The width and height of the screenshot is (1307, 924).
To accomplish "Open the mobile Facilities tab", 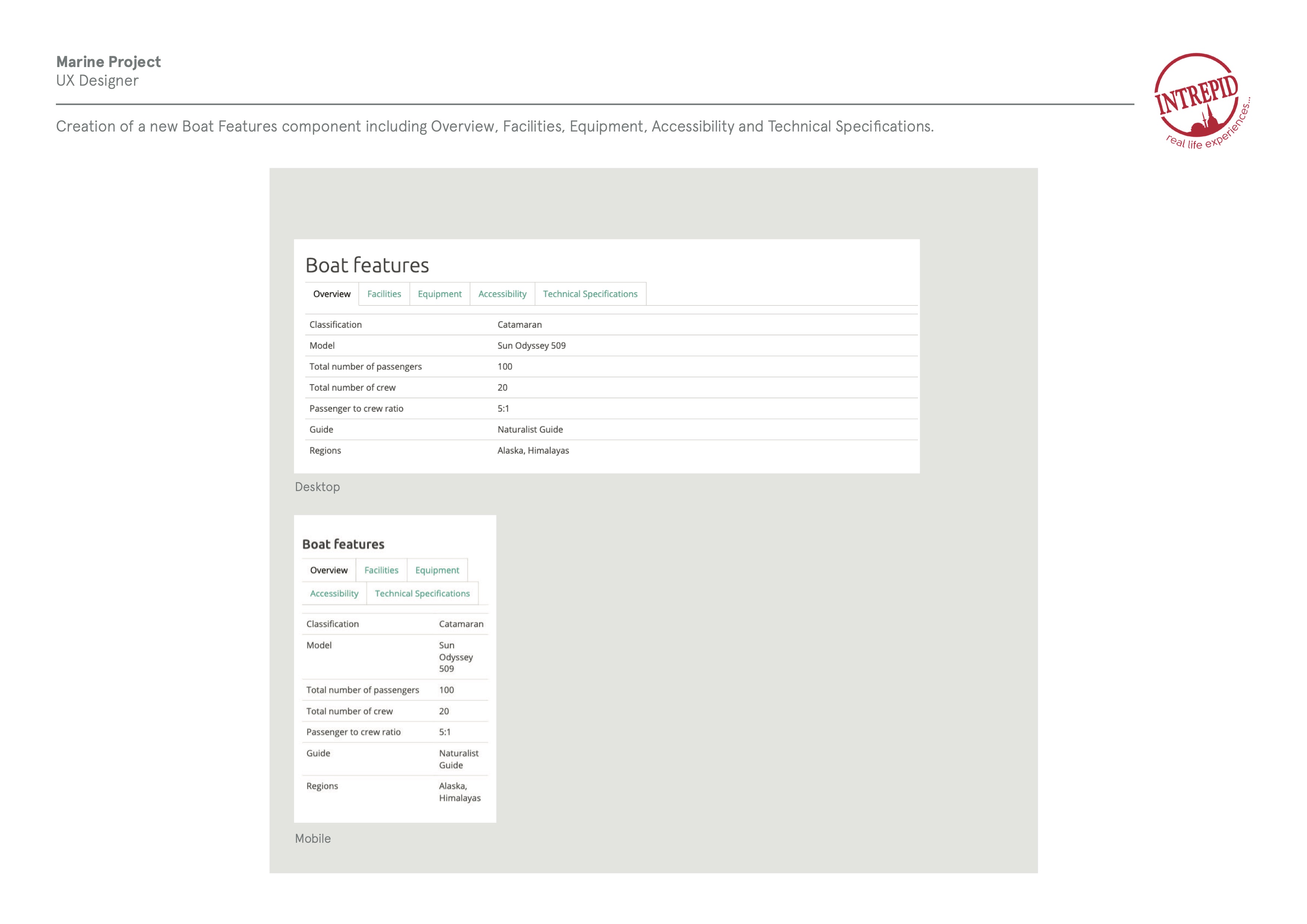I will (381, 570).
